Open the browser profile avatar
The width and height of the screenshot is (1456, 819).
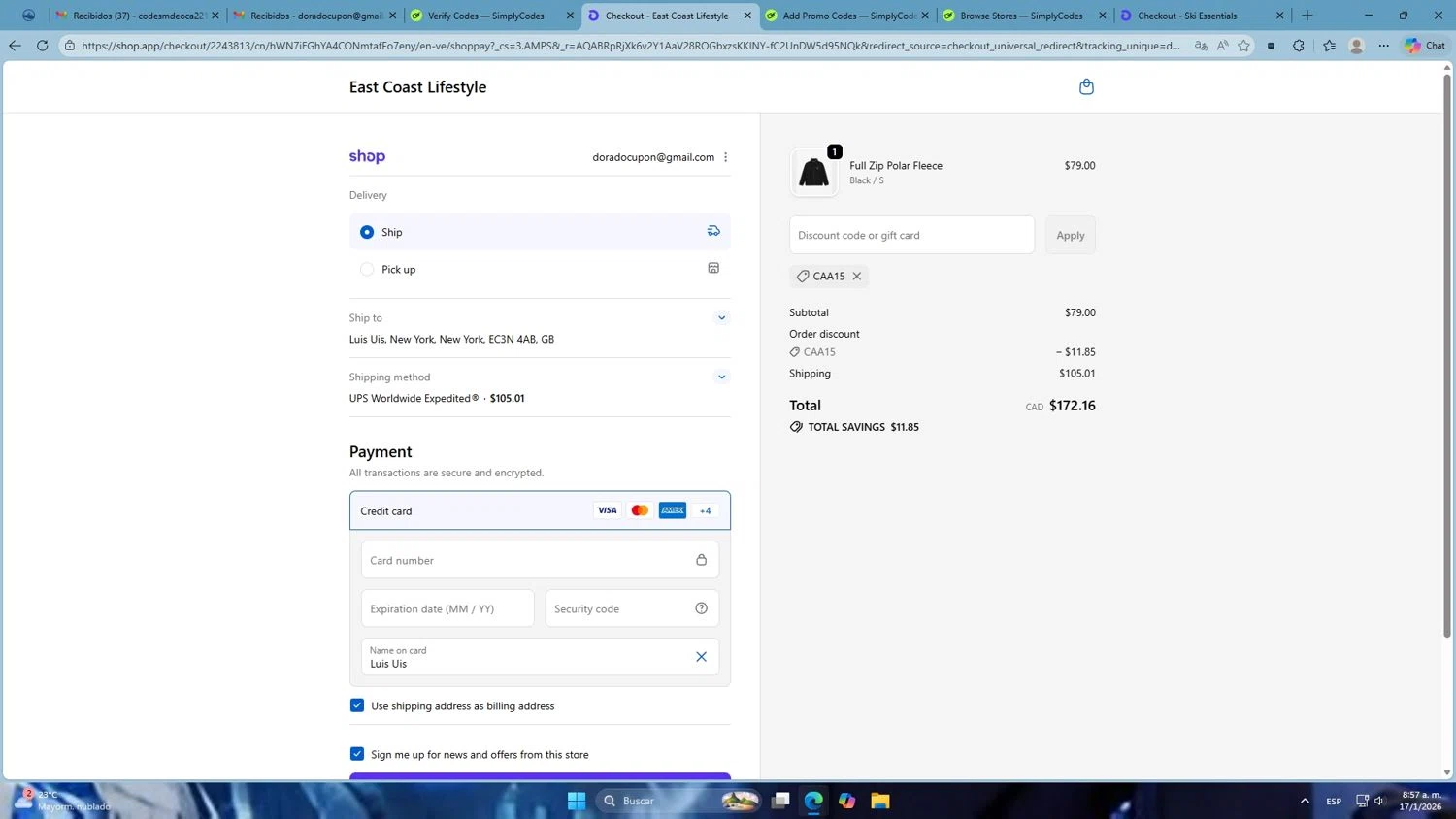click(1357, 46)
